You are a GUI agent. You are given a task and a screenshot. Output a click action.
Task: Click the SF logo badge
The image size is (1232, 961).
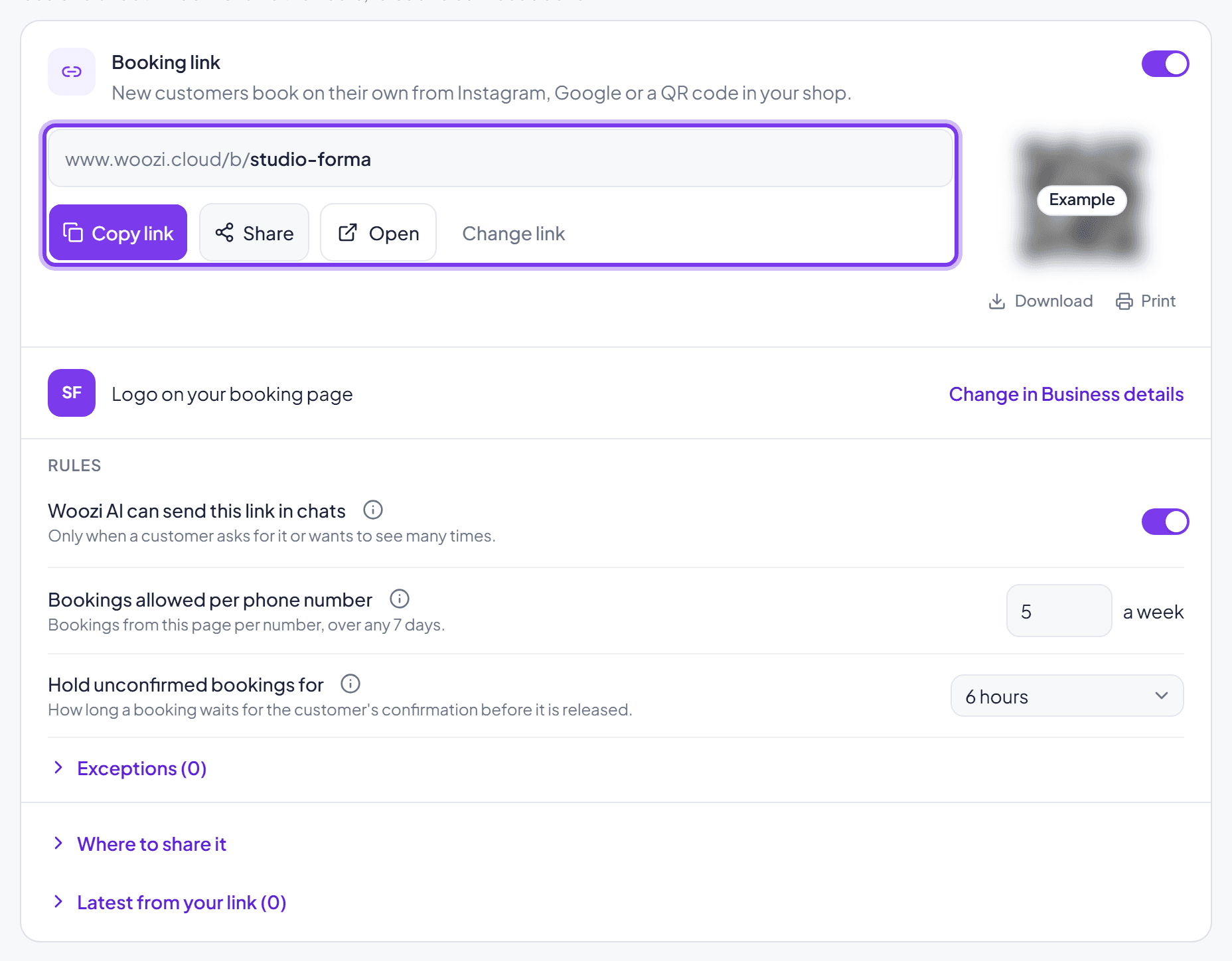[x=72, y=393]
